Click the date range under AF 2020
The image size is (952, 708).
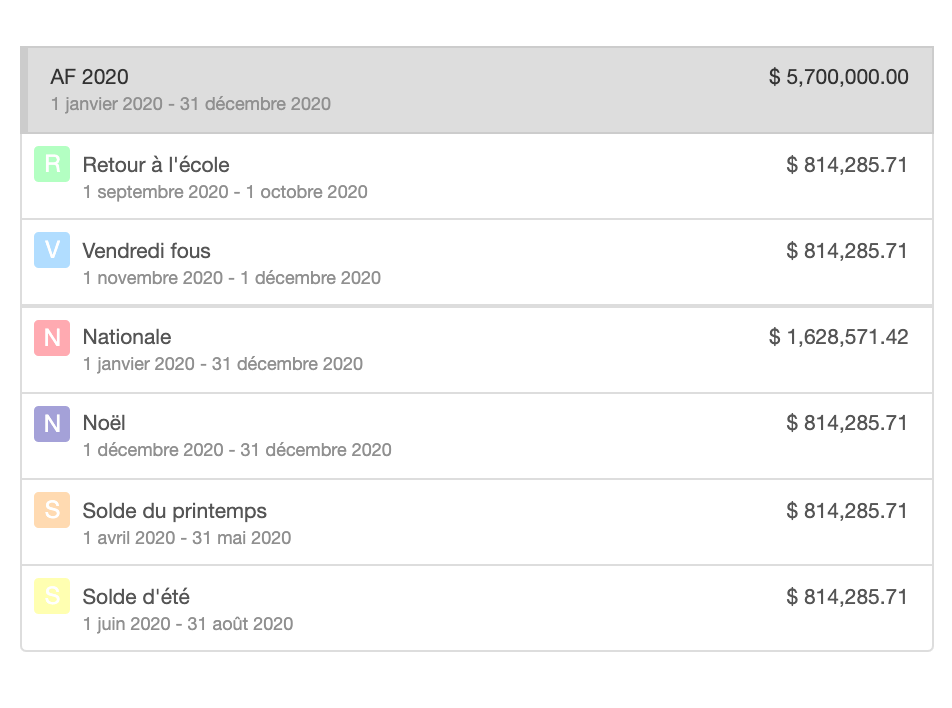tap(190, 103)
